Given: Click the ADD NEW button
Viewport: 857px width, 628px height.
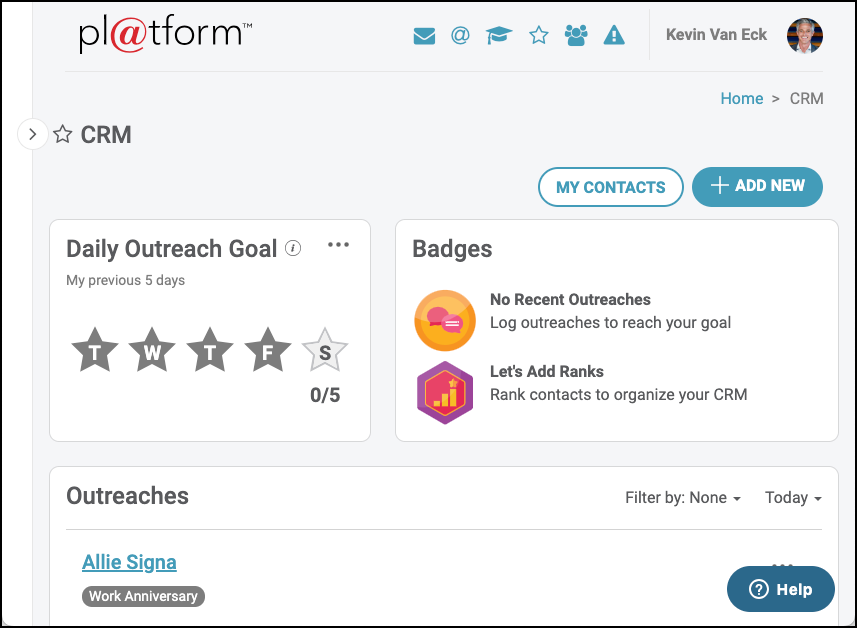Looking at the screenshot, I should (757, 186).
